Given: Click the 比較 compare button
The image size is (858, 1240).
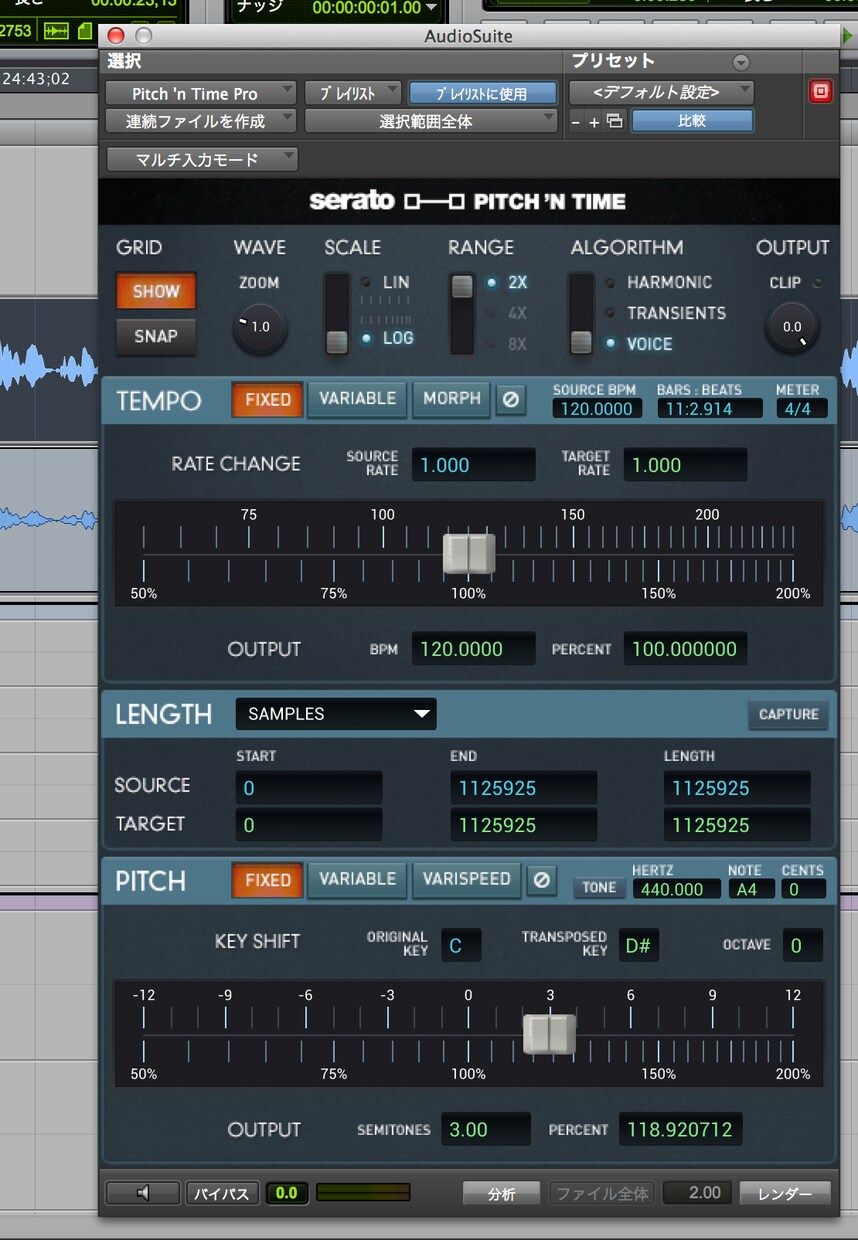Looking at the screenshot, I should (692, 121).
